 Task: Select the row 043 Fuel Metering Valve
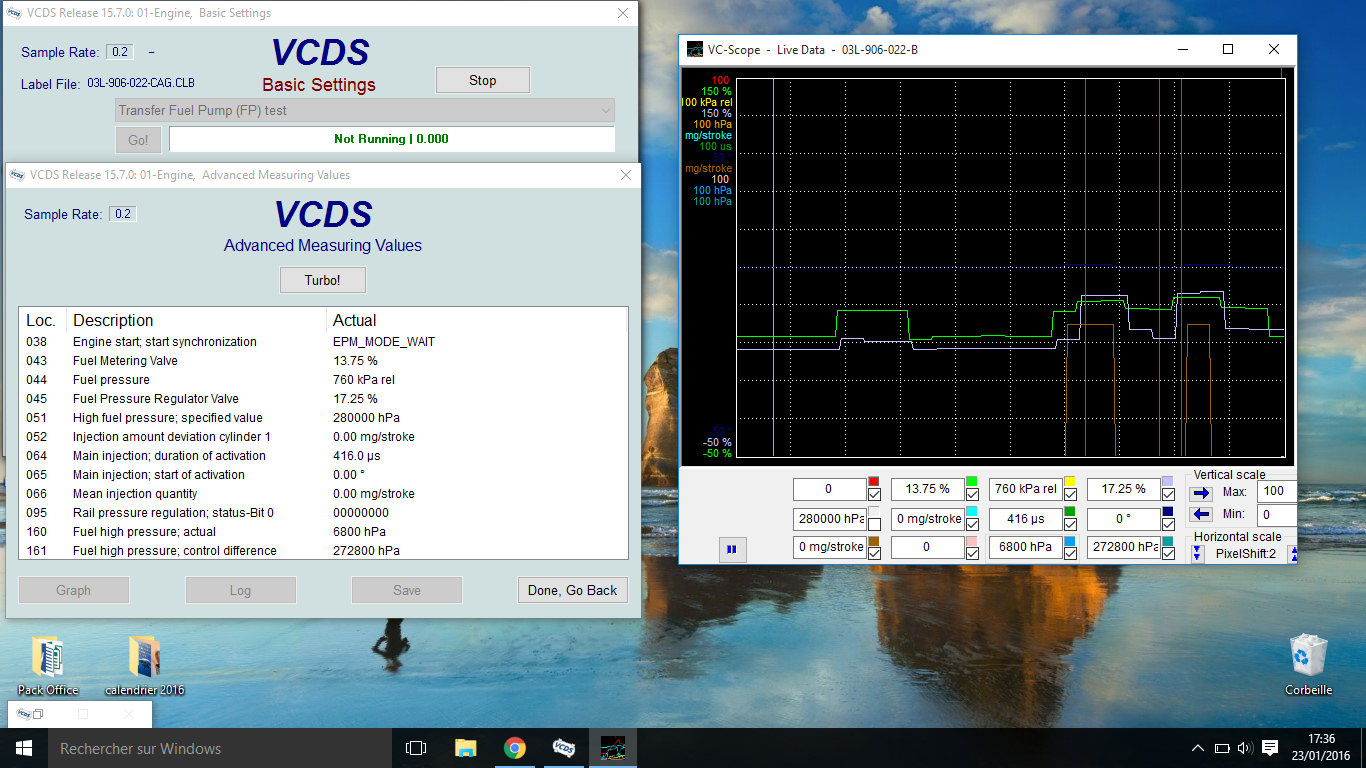pyautogui.click(x=323, y=361)
